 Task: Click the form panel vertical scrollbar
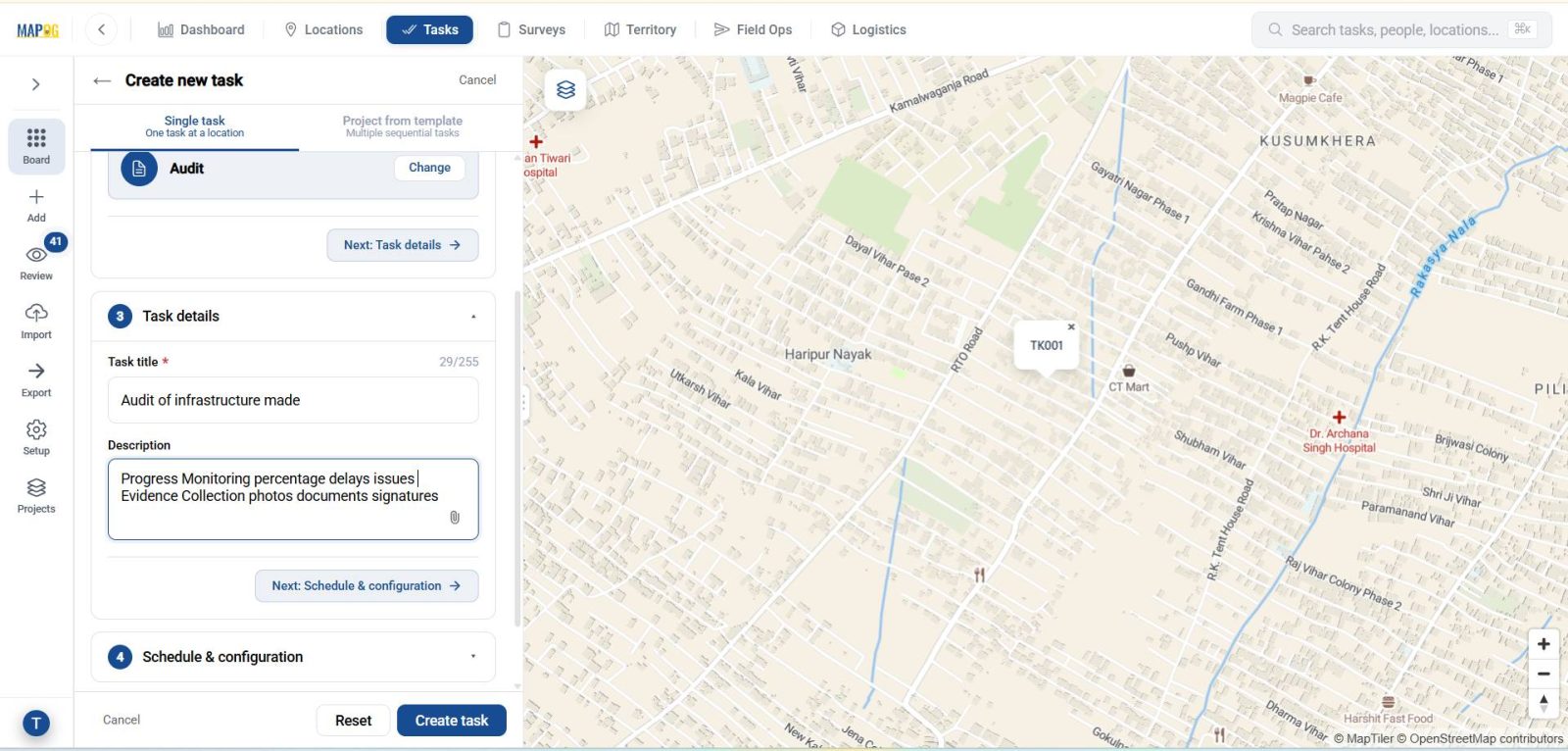point(517,458)
